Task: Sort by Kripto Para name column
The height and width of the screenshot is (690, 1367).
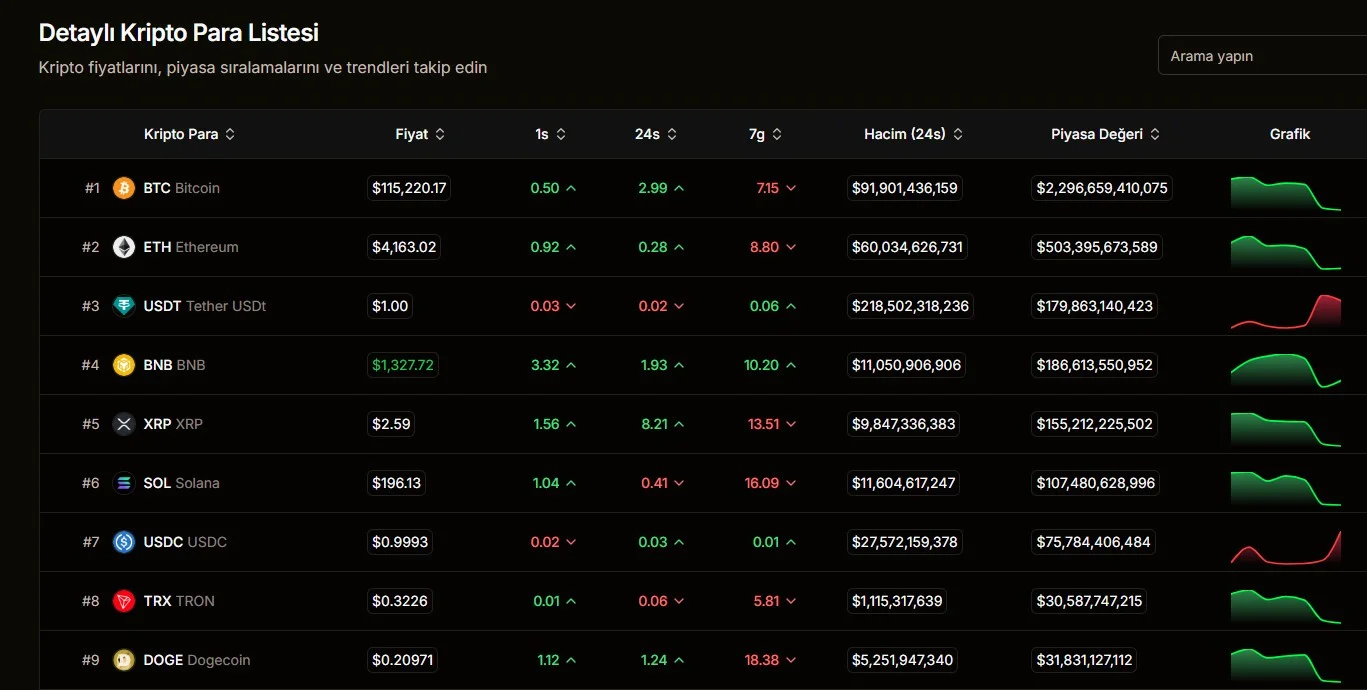Action: tap(190, 134)
